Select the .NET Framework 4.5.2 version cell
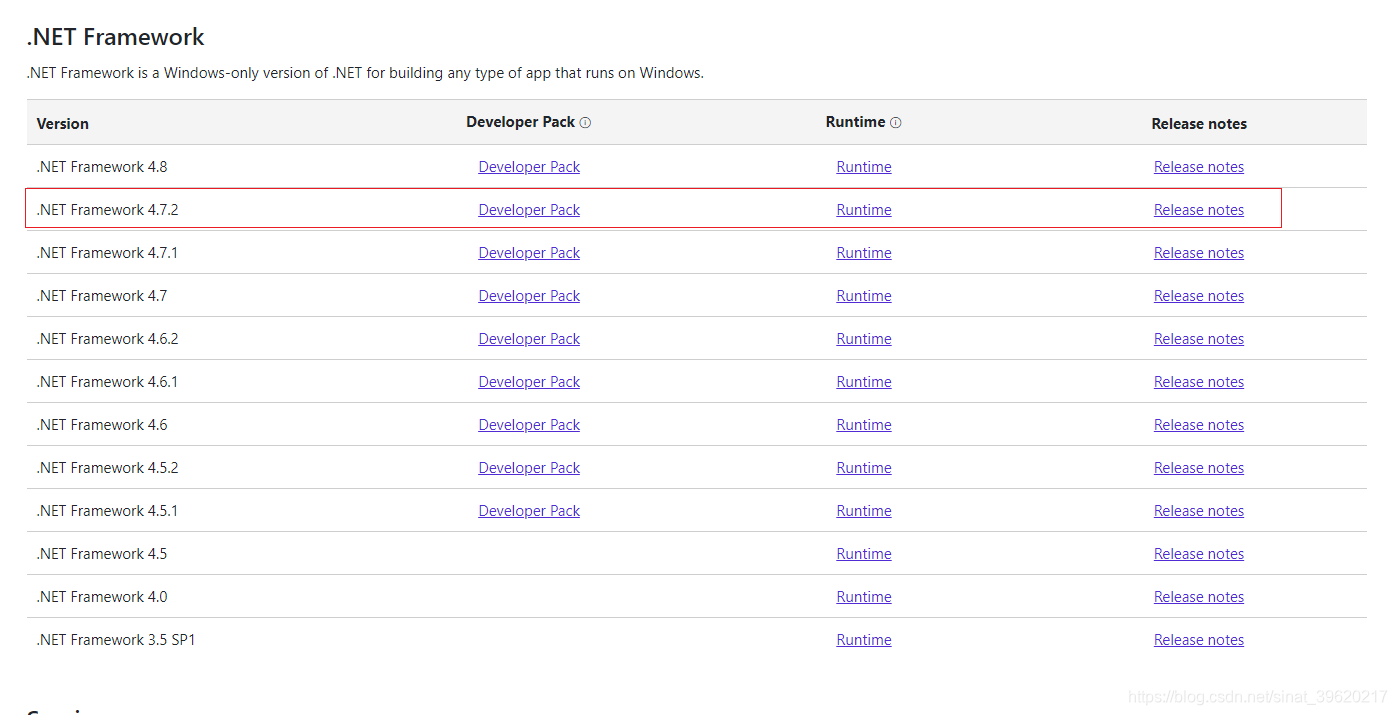The image size is (1397, 715). [x=107, y=468]
